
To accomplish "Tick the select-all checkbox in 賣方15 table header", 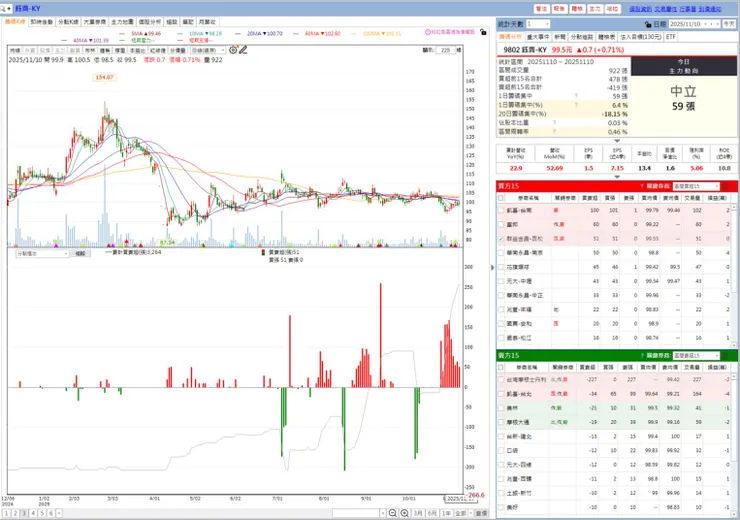I will pyautogui.click(x=501, y=367).
